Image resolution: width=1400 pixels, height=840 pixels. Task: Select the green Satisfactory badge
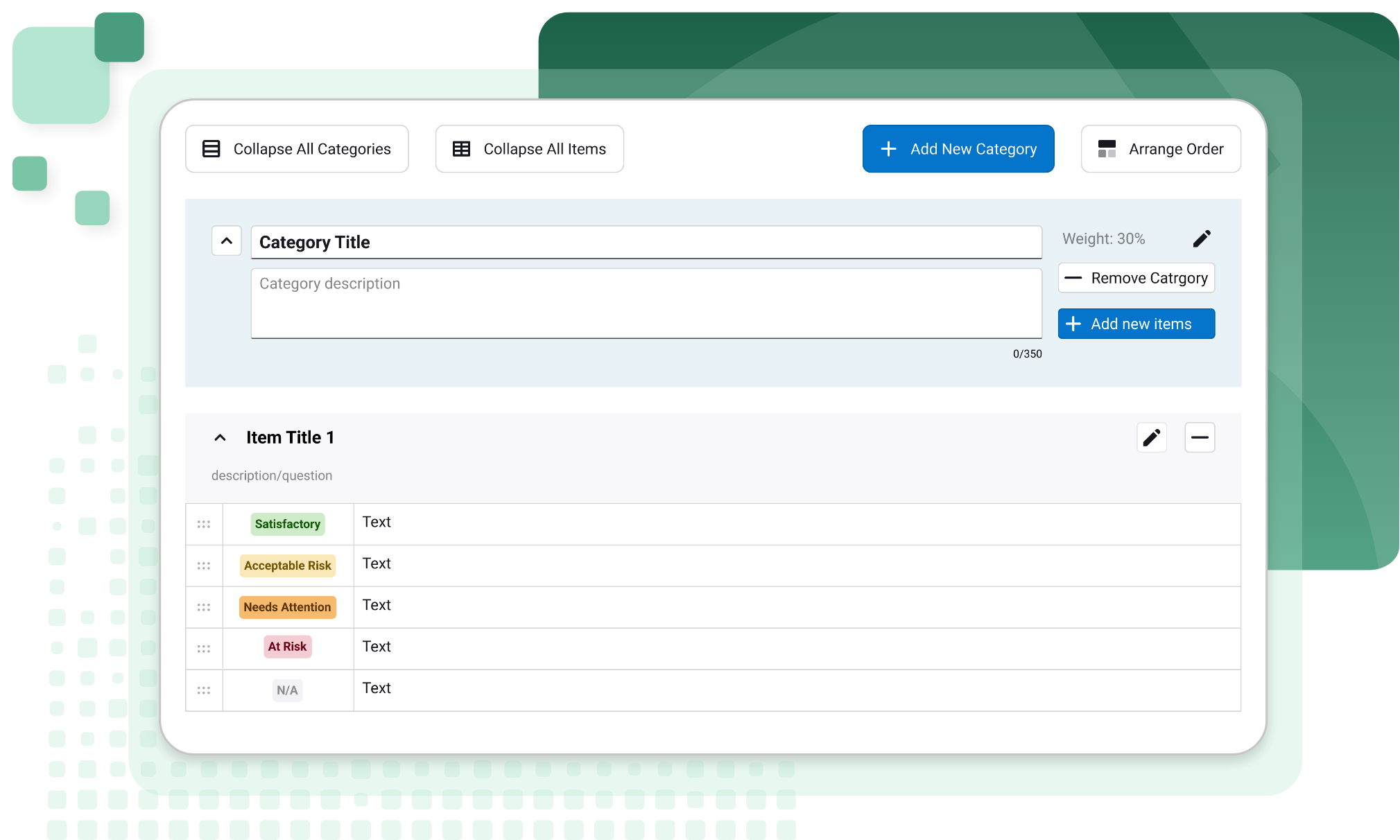coord(288,524)
